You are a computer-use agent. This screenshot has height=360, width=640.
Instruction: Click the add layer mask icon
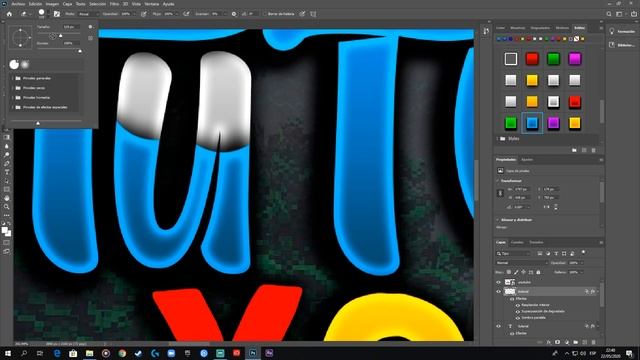[x=558, y=342]
